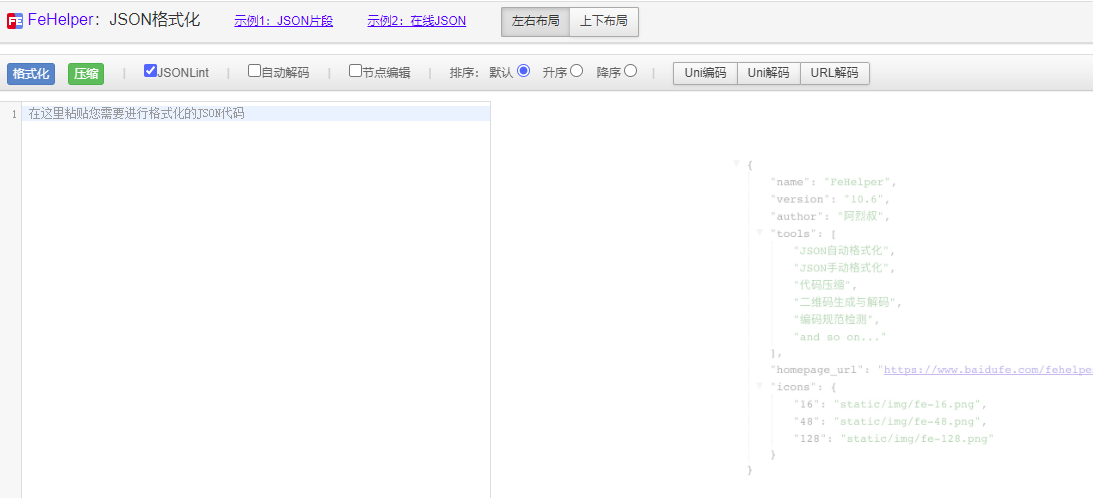1093x498 pixels.
Task: Collapse the root JSON object triangle
Action: [x=736, y=164]
